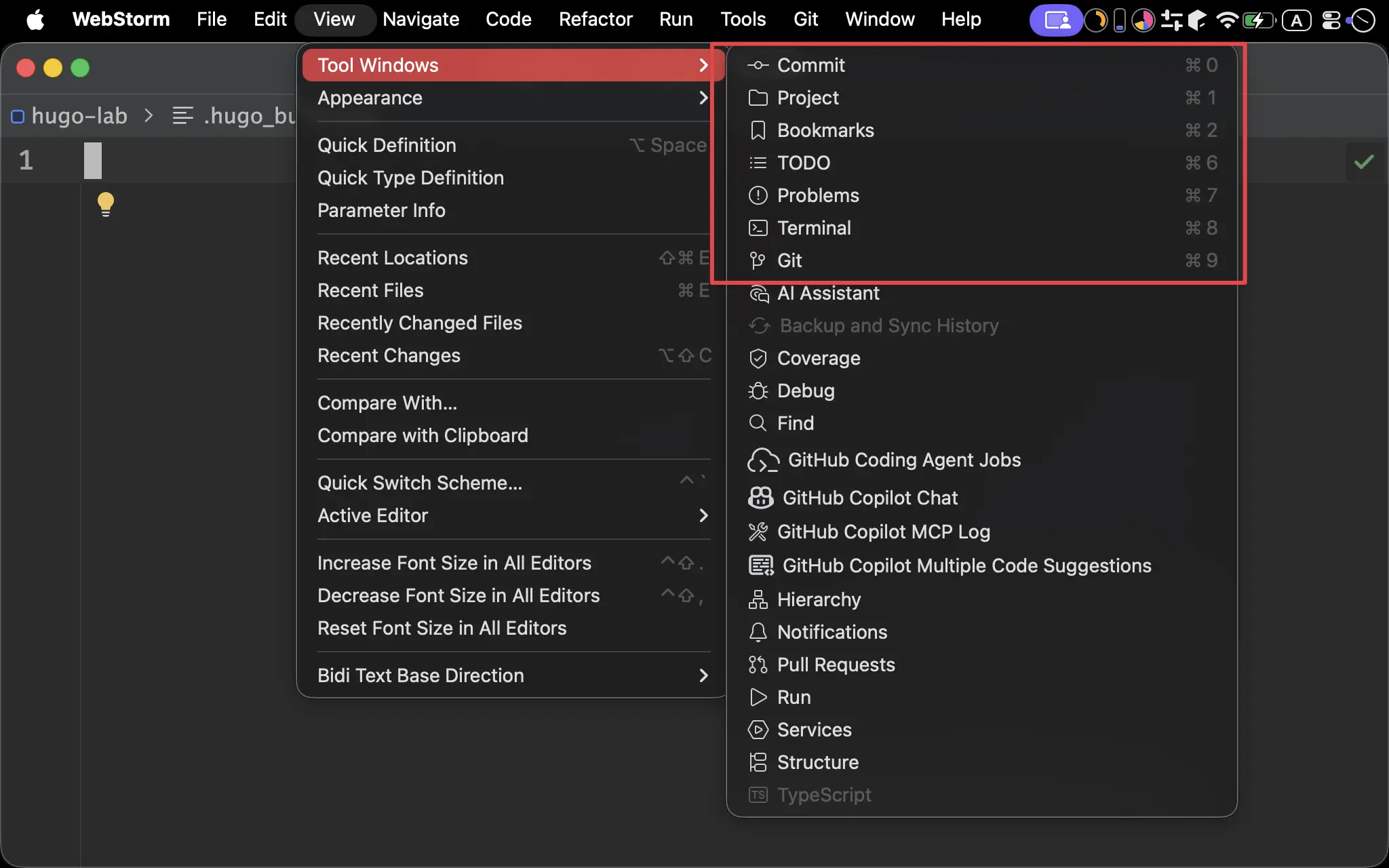Click the hugo-lab breadcrumb
This screenshot has height=868, width=1389.
pyautogui.click(x=79, y=116)
